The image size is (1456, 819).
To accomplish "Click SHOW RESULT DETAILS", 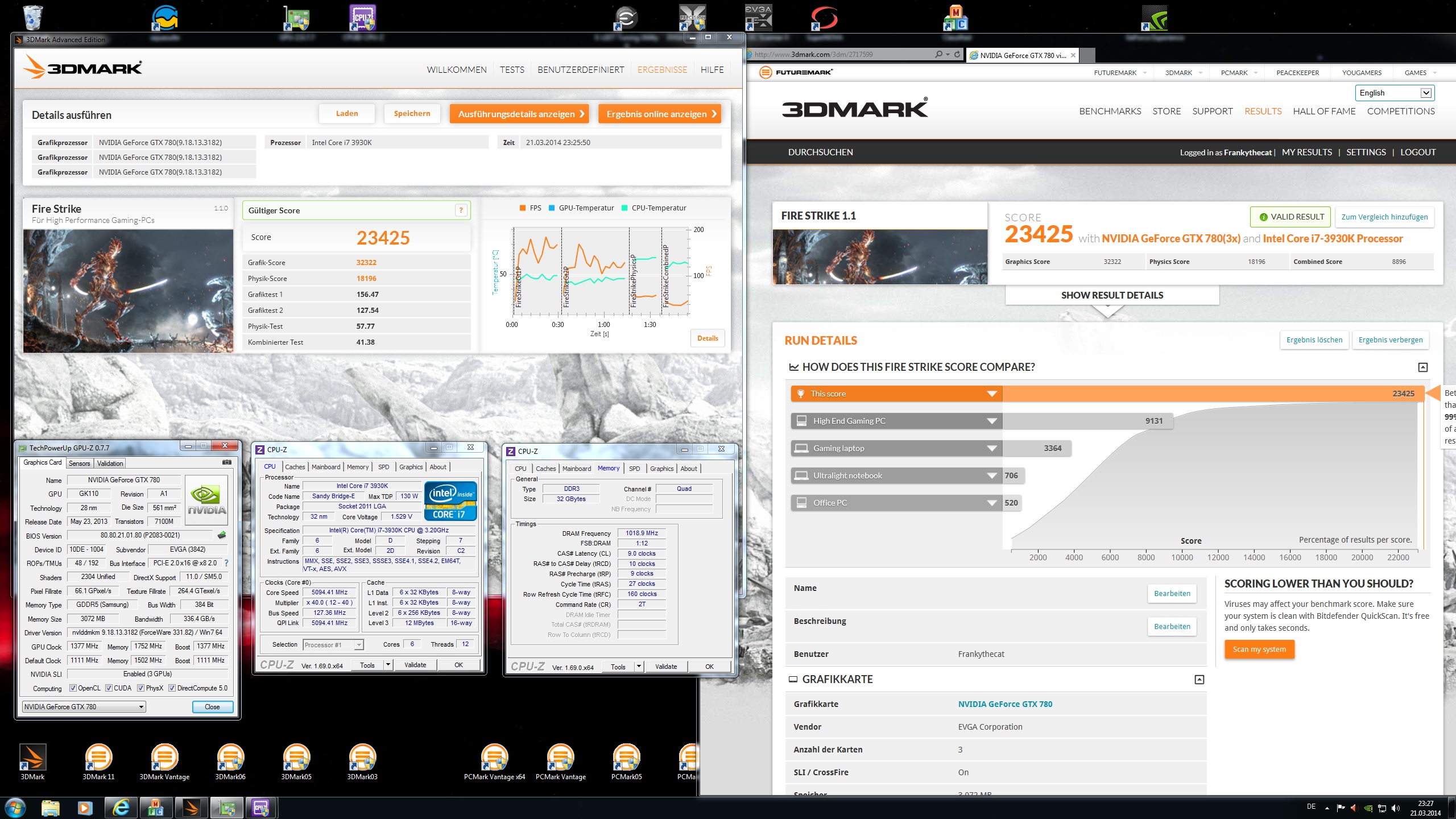I will (1112, 295).
